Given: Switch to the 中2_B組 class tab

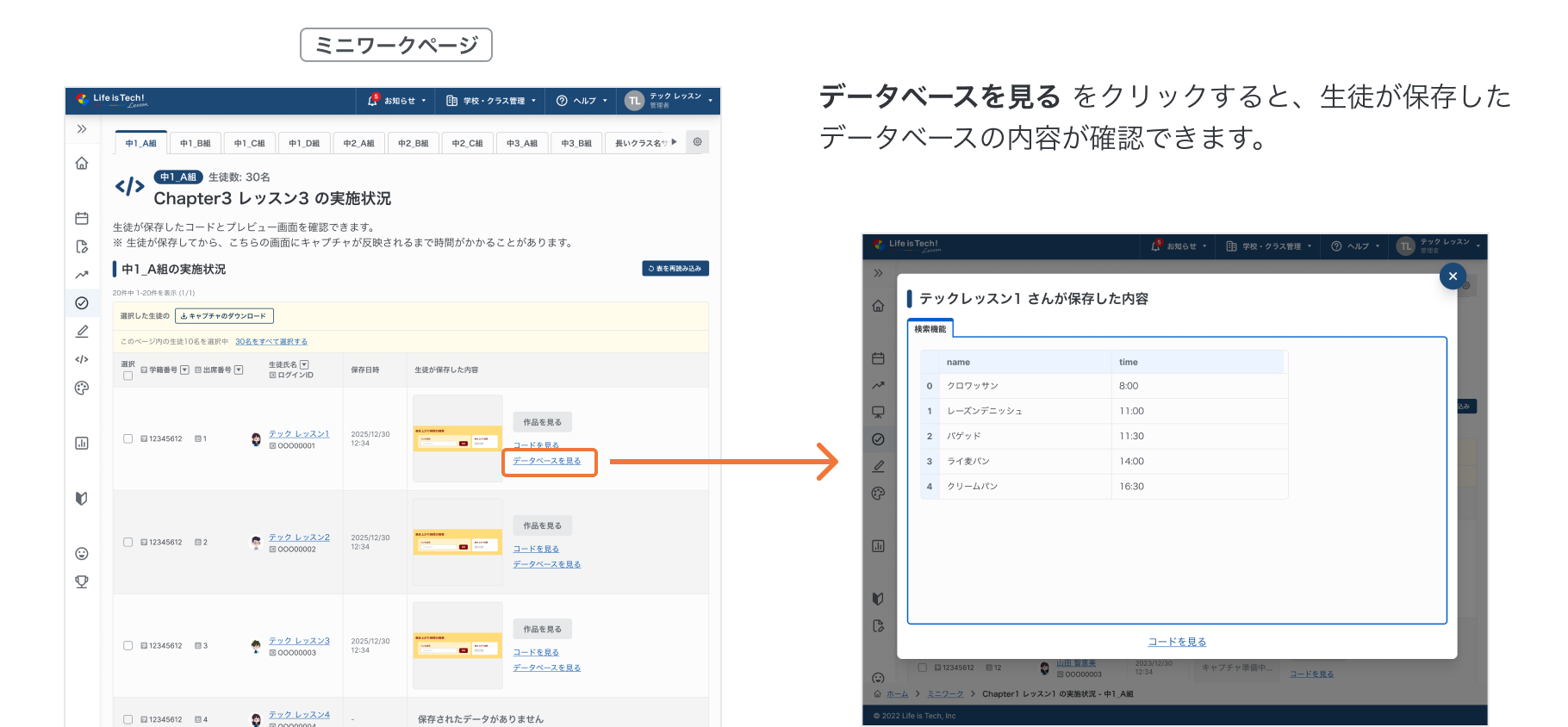Looking at the screenshot, I should [x=414, y=143].
